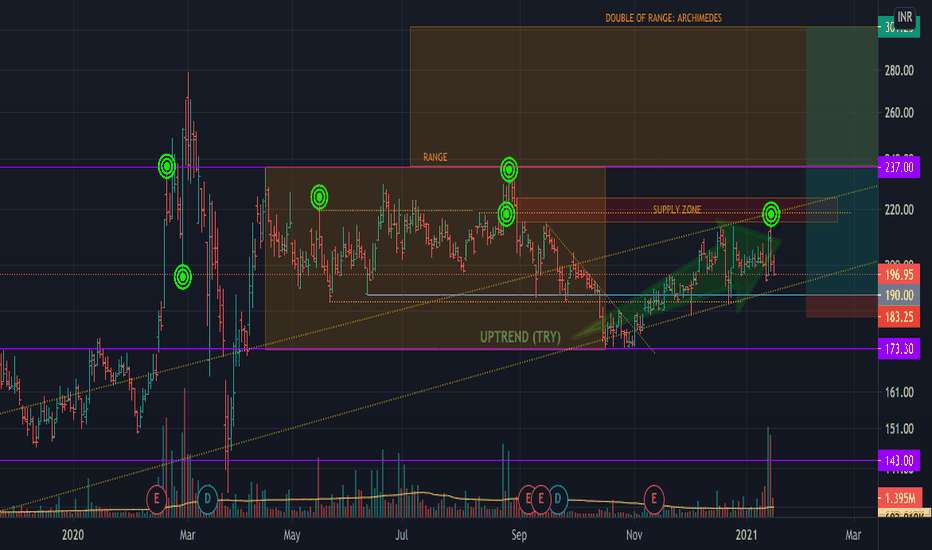Open dividend D marker near March 2020
The image size is (932, 550).
207,498
